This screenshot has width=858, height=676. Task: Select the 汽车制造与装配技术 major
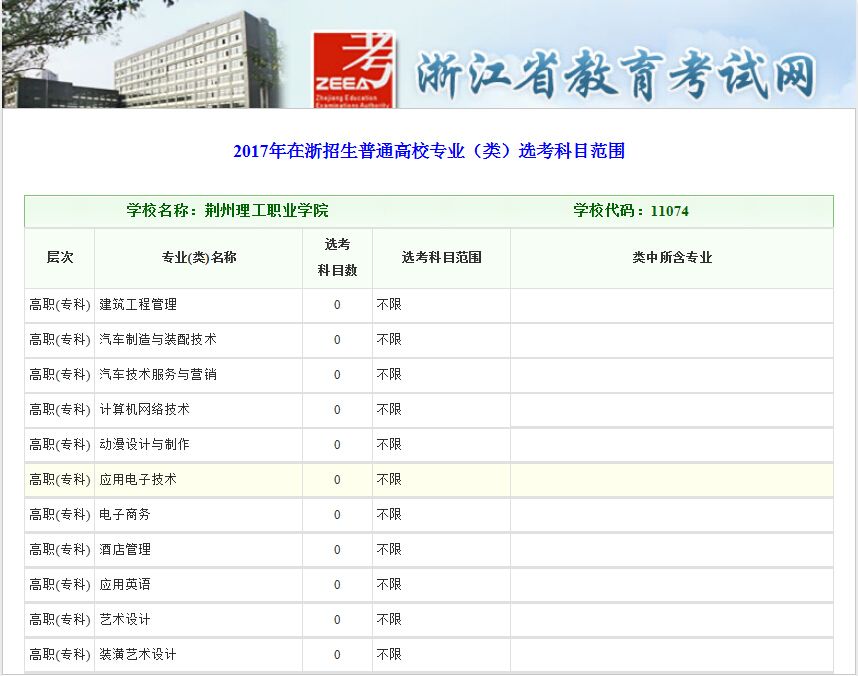coord(158,339)
